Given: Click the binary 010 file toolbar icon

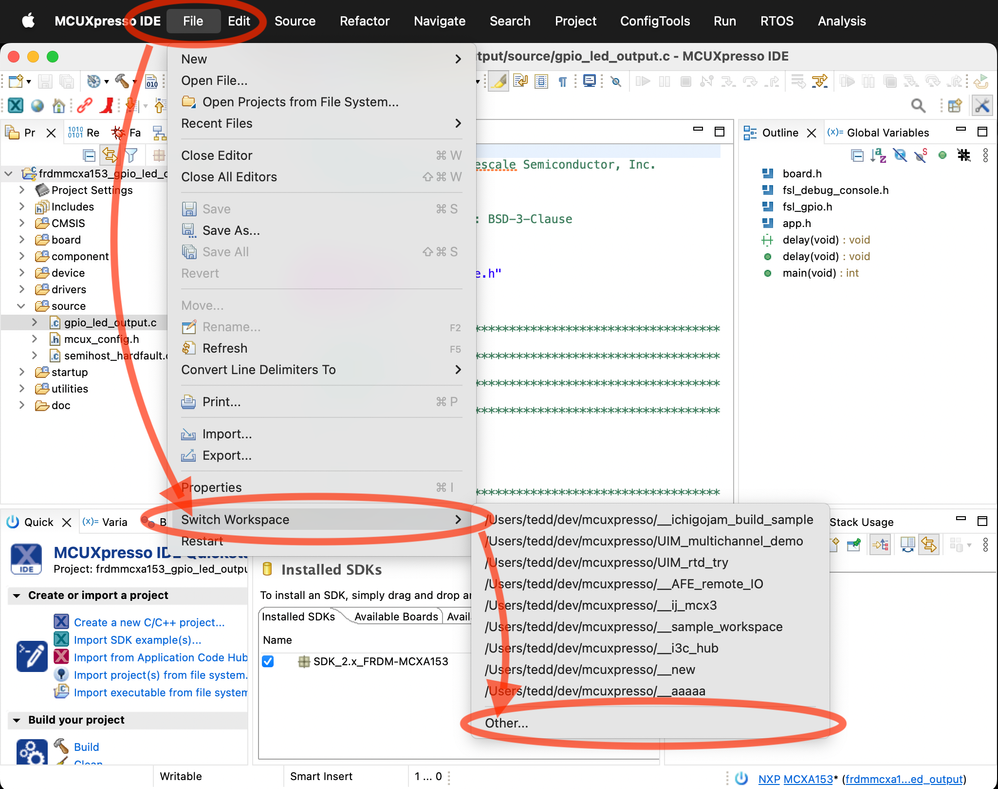Looking at the screenshot, I should pyautogui.click(x=151, y=81).
